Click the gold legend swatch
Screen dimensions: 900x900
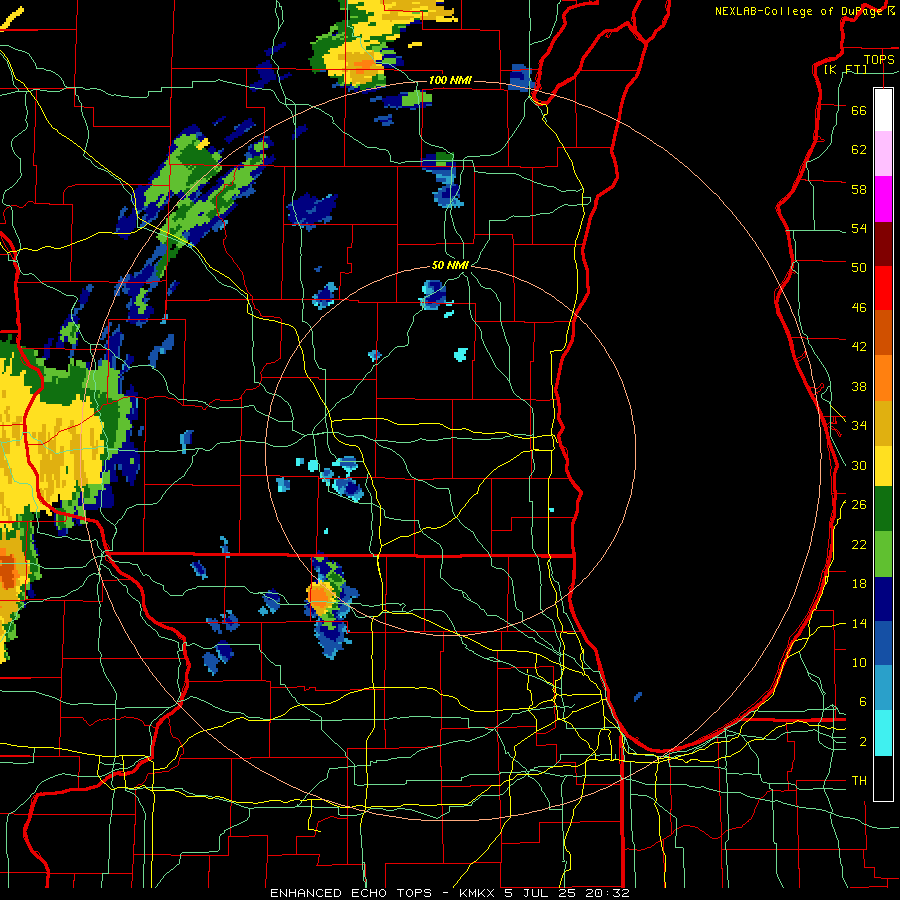click(x=883, y=422)
